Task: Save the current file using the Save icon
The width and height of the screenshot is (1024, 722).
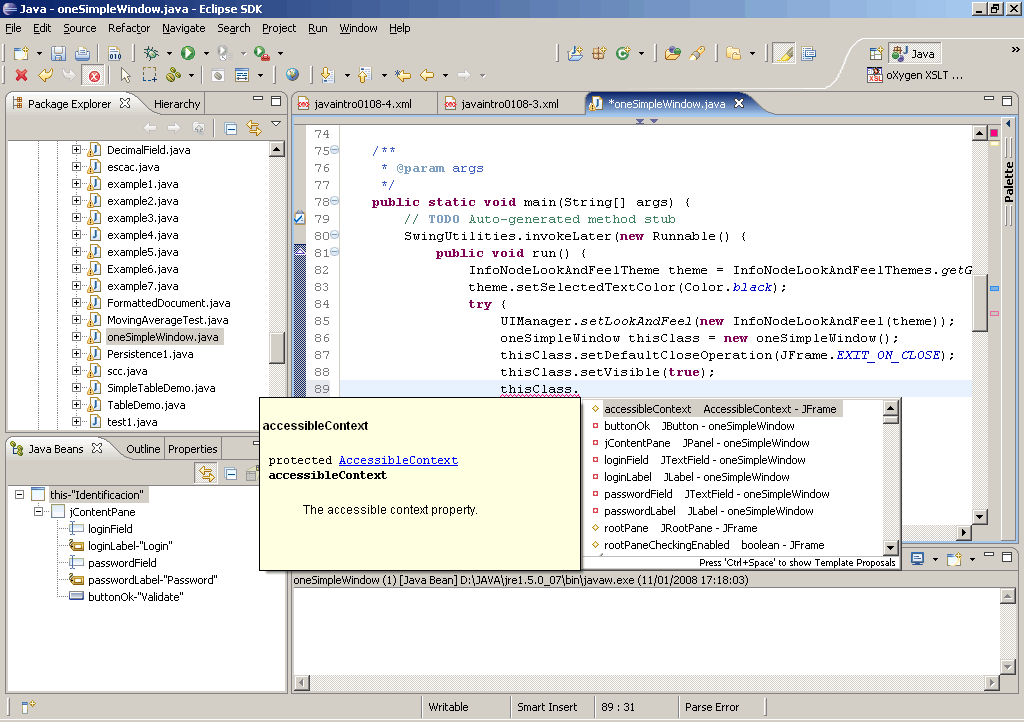Action: [57, 55]
